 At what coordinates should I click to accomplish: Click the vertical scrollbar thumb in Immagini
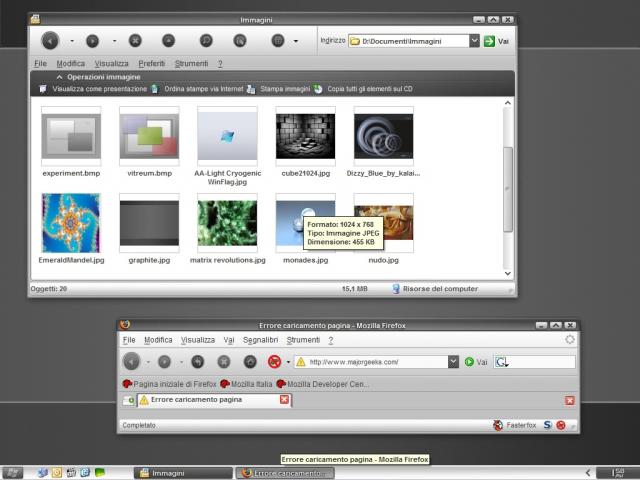[x=508, y=189]
